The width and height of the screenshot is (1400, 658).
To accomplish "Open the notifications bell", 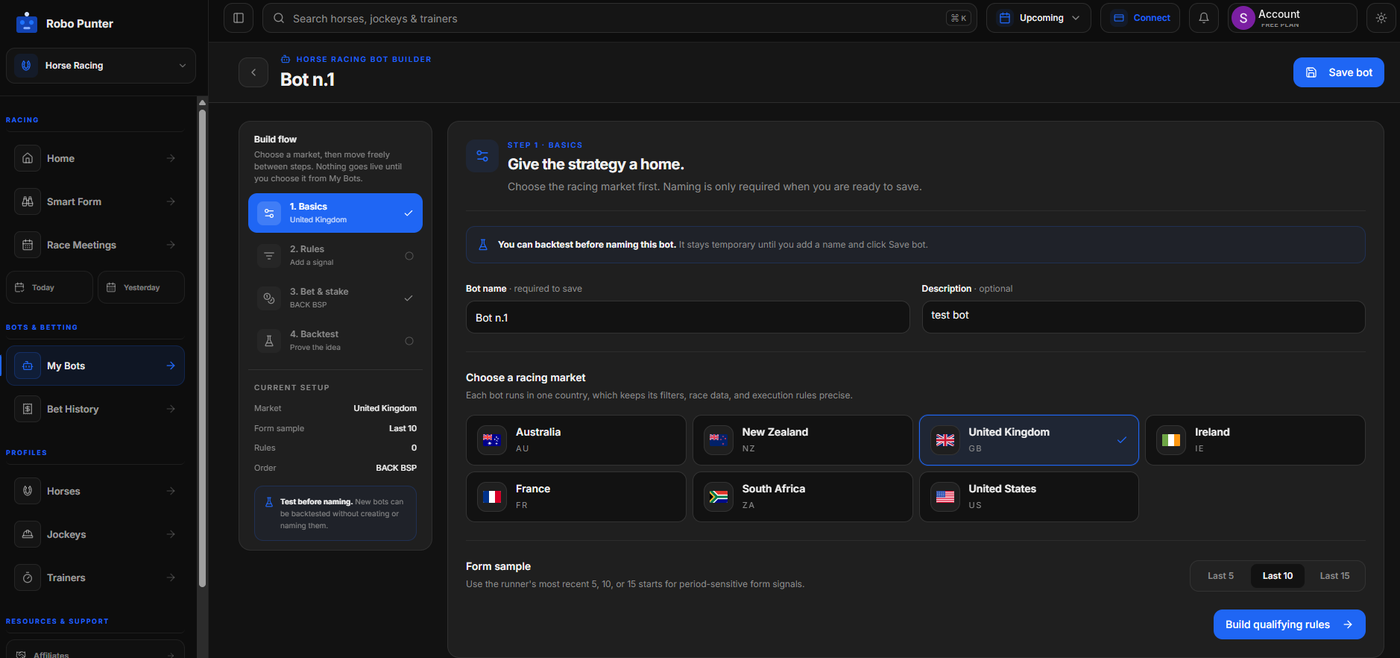I will [1204, 18].
